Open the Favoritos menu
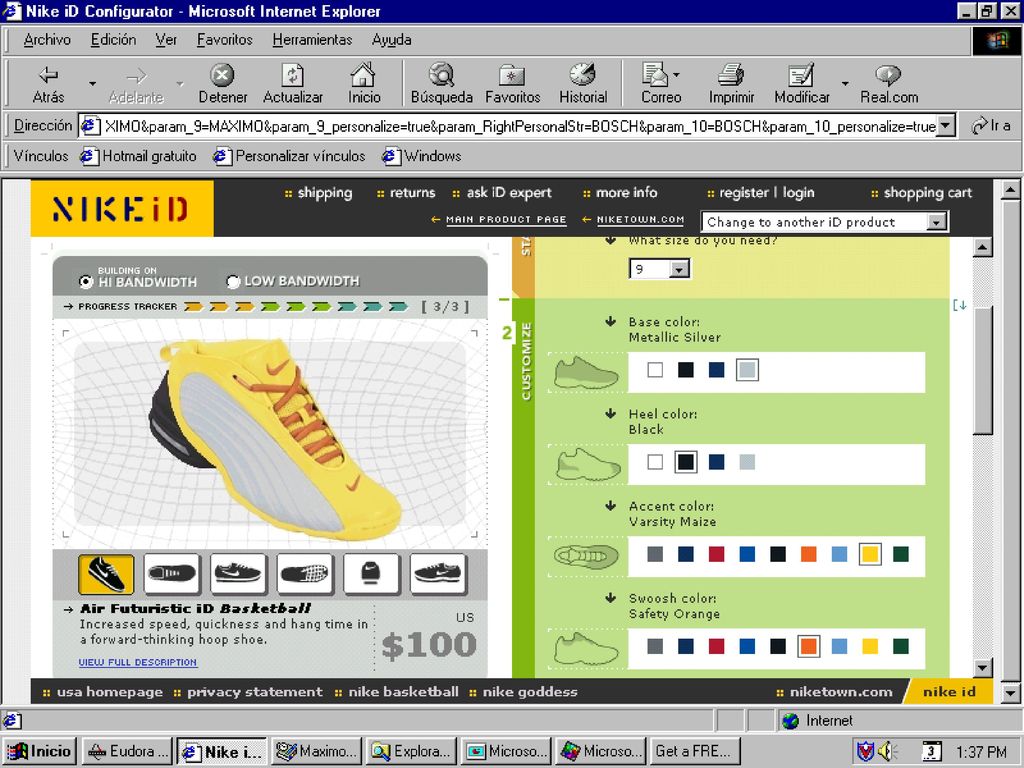1024x768 pixels. [x=225, y=40]
